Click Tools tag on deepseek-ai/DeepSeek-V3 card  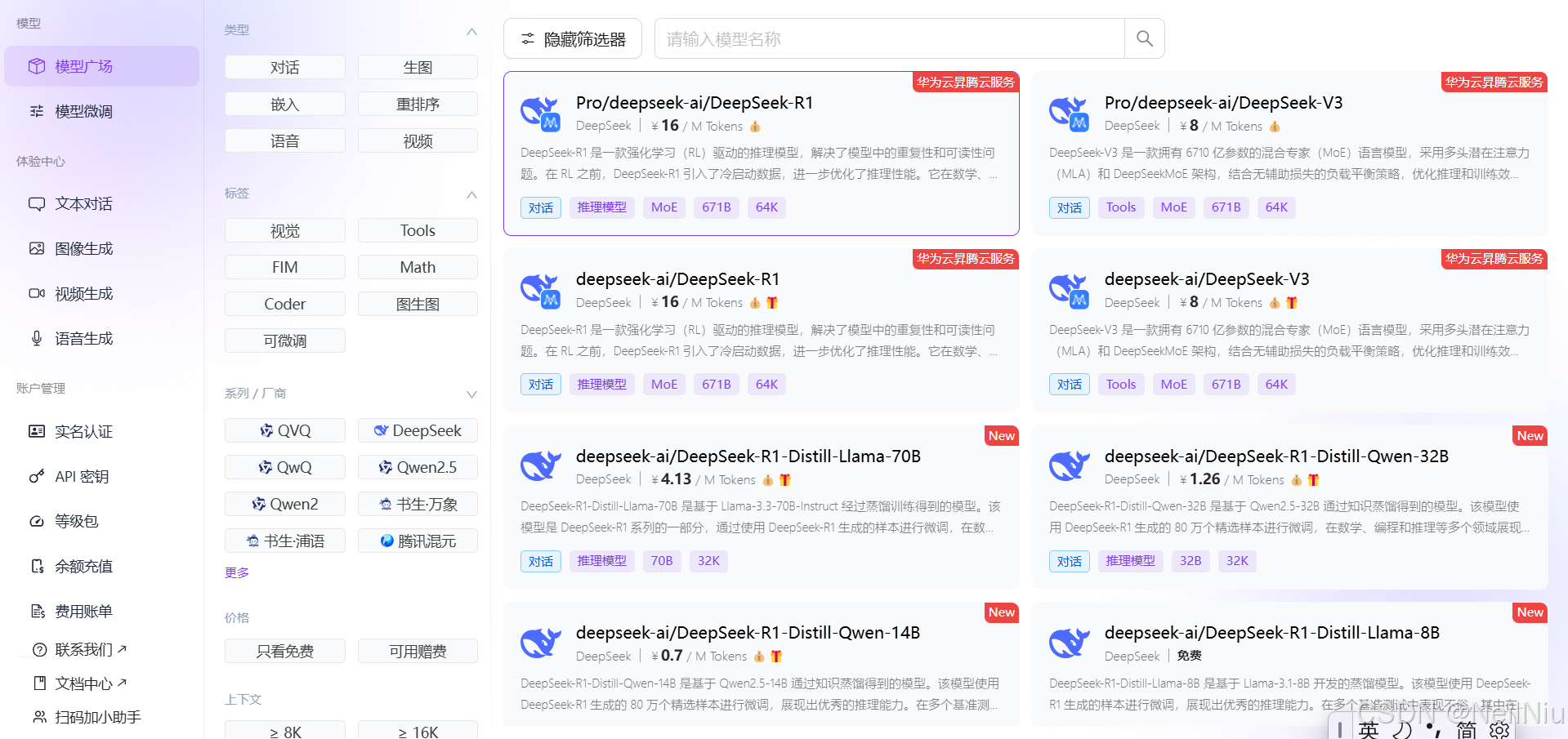point(1120,385)
